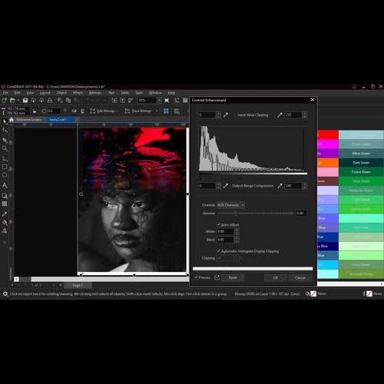Select the Ellipse tool in toolbox
Image resolution: width=384 pixels, height=384 pixels.
point(4,175)
